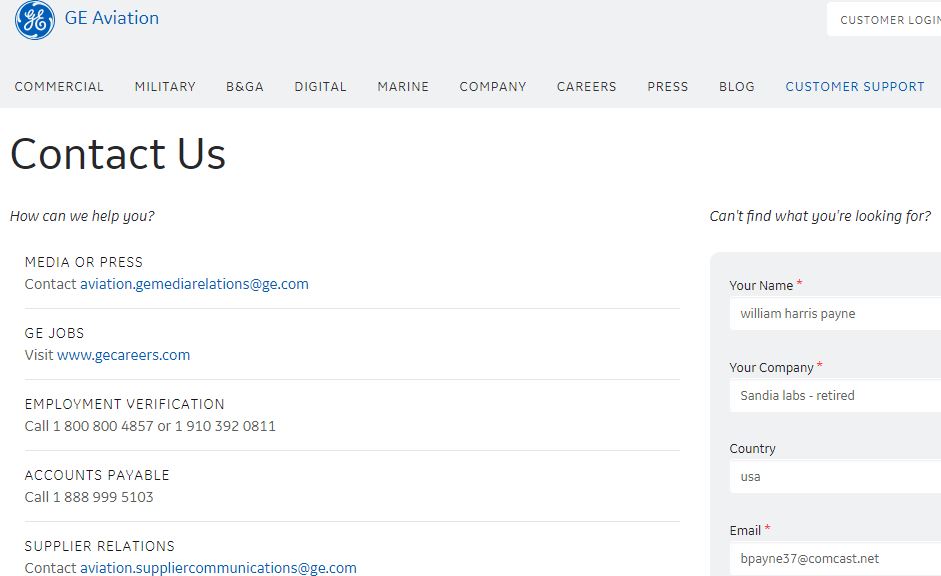The image size is (941, 576).
Task: Click the 'Country' field label
Action: click(753, 449)
